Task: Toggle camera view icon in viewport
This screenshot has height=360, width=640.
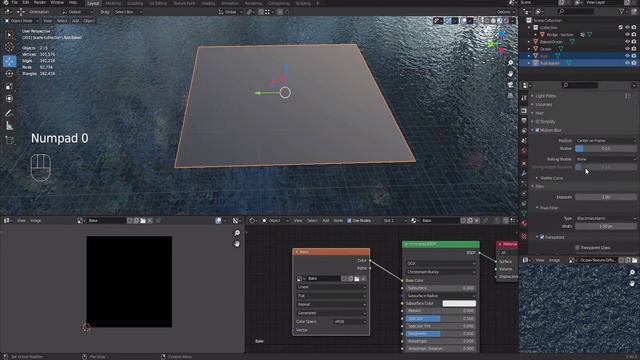Action: [511, 84]
